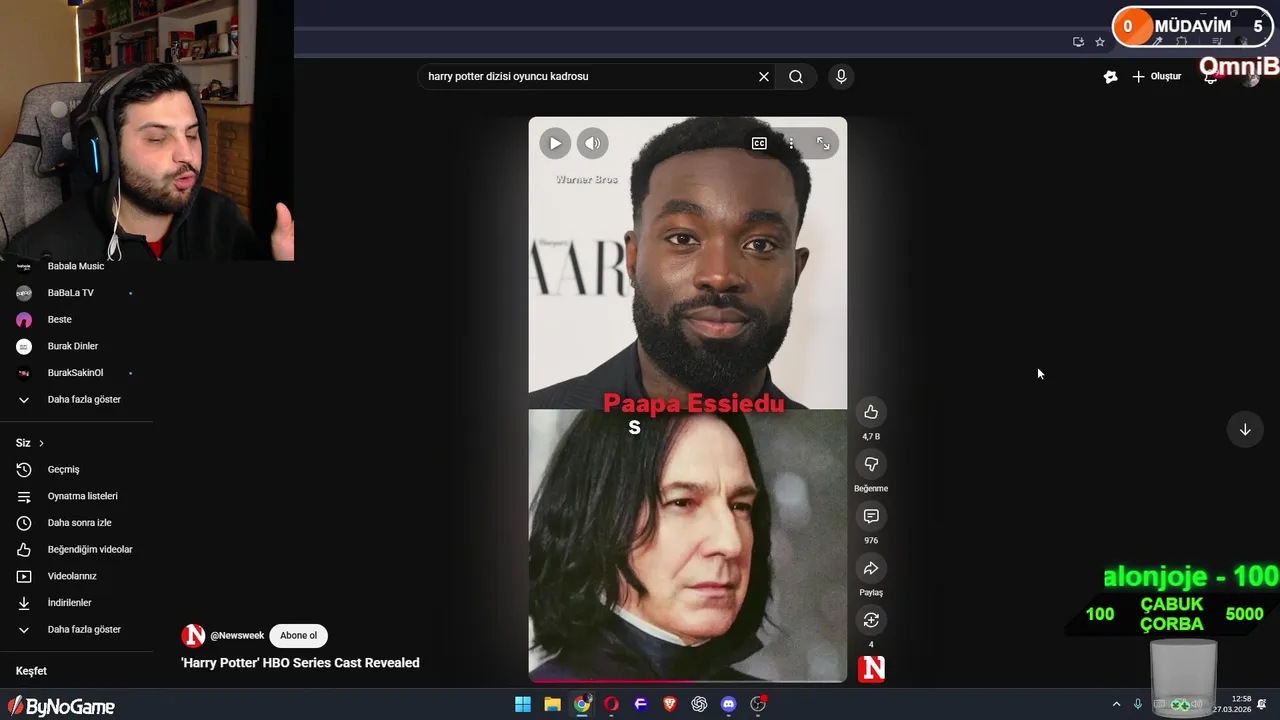Click the Beğenme dislike thumb icon
Viewport: 1280px width, 720px height.
point(871,464)
